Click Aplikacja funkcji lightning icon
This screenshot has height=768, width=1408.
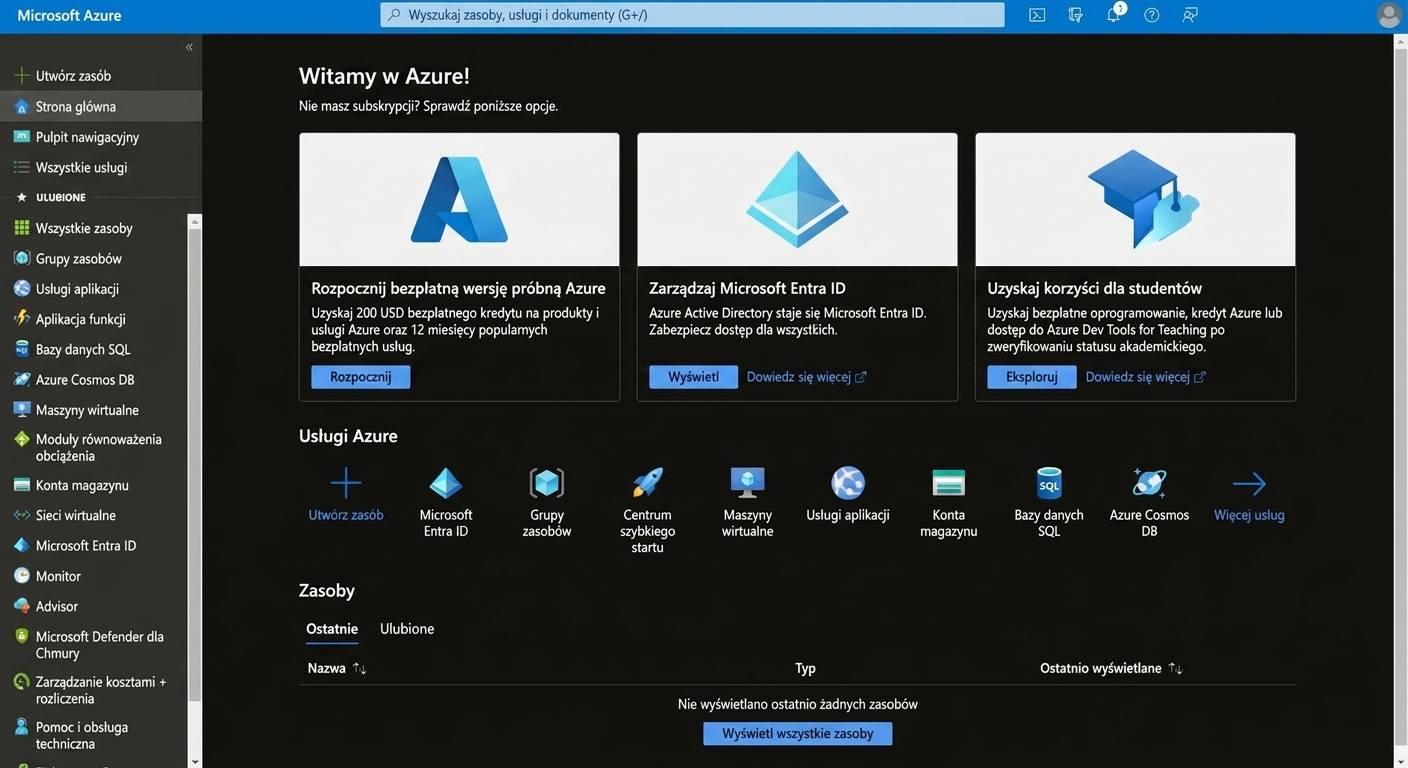click(22, 319)
